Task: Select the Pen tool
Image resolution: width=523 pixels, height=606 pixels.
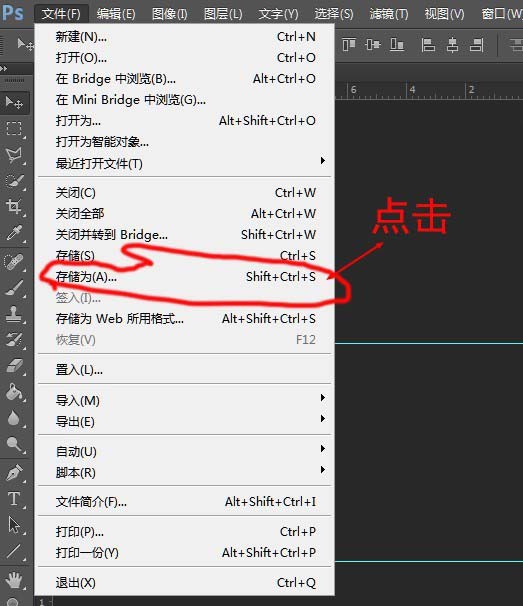Action: [14, 472]
